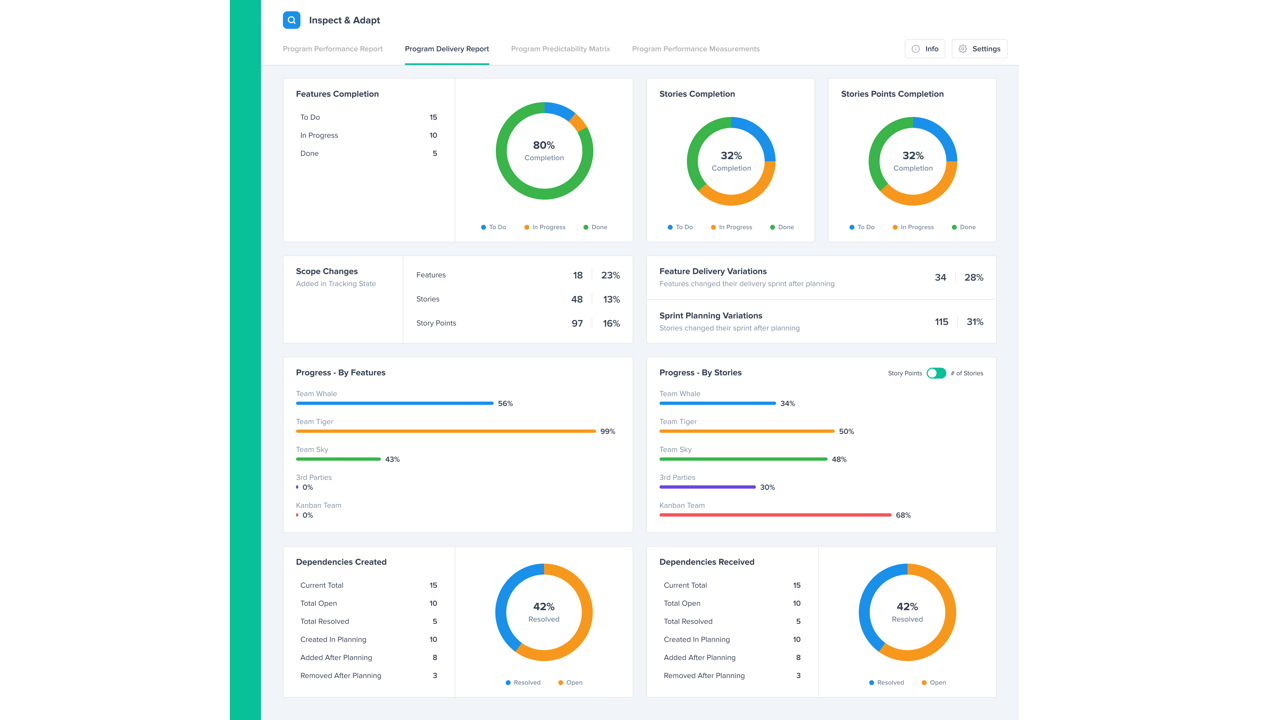Click the Info button label
This screenshot has width=1280, height=720.
point(932,49)
